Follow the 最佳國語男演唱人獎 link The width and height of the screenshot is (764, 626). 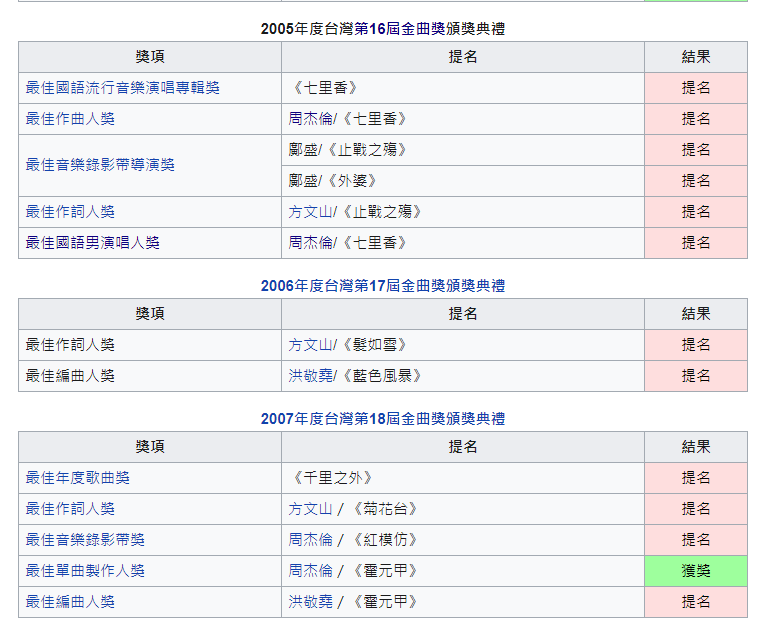(92, 243)
